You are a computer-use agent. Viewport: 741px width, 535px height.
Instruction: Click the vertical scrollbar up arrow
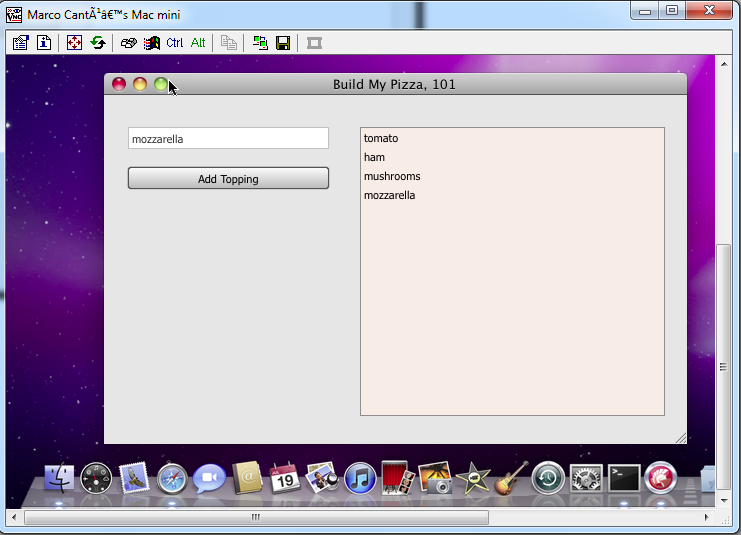[724, 64]
